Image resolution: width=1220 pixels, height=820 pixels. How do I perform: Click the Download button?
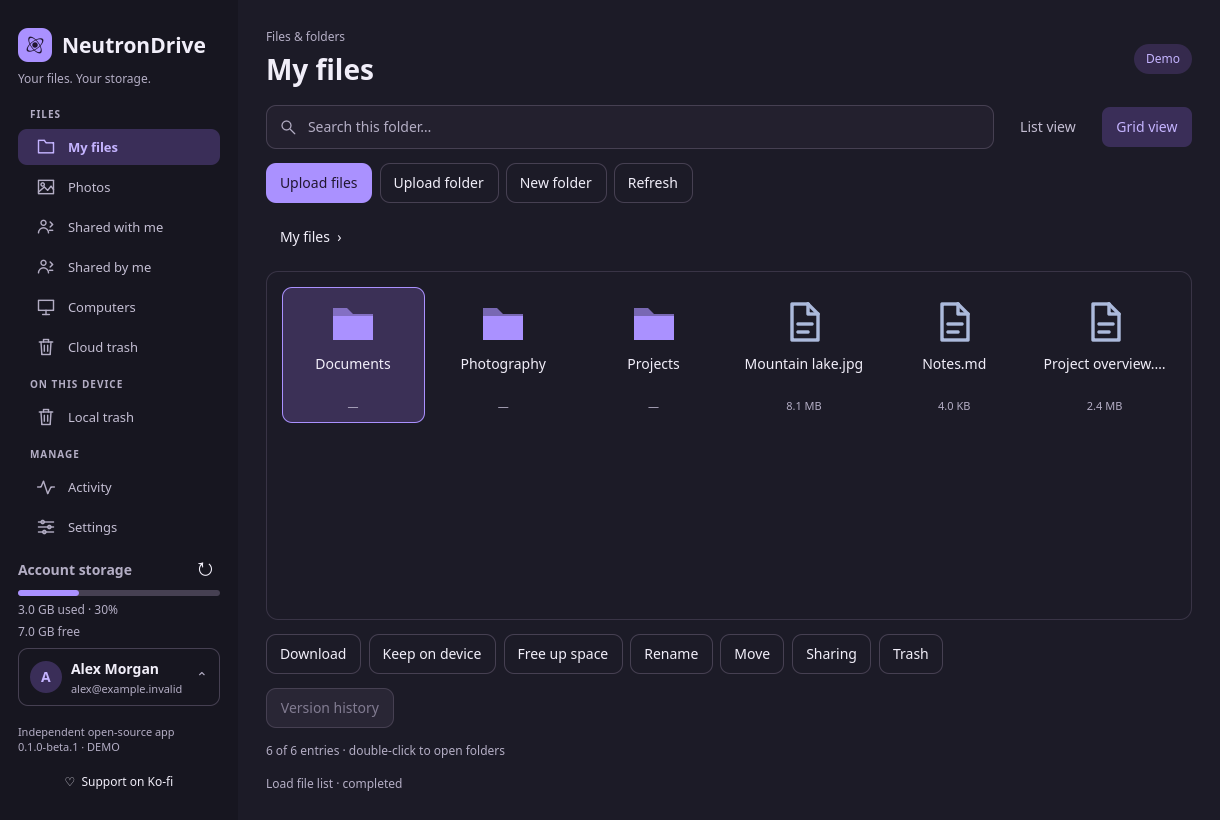tap(313, 654)
